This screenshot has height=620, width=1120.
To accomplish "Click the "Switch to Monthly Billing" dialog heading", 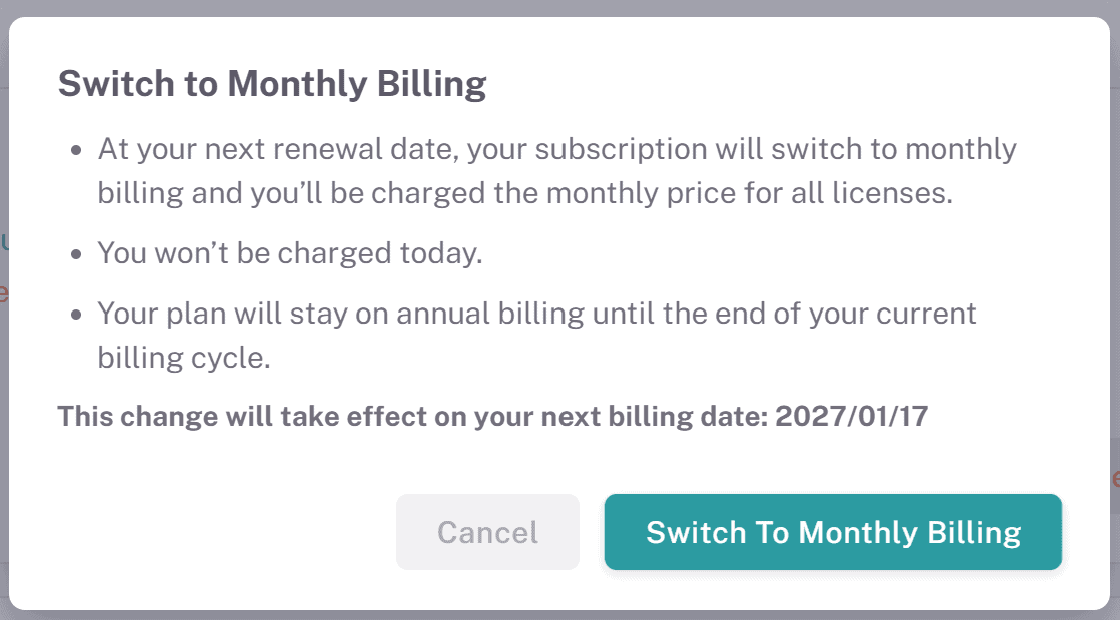I will click(272, 84).
